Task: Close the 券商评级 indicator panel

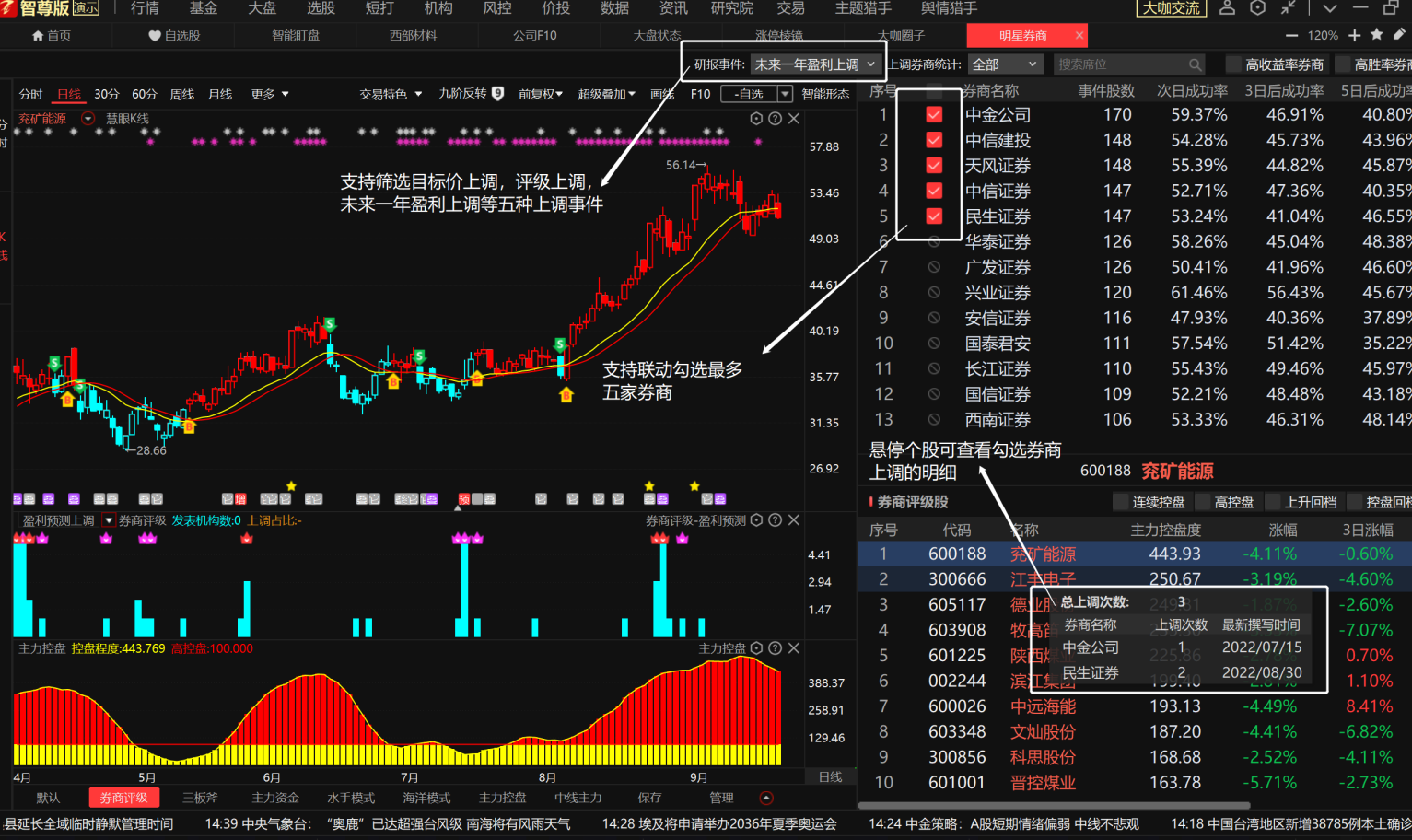Action: pos(794,520)
